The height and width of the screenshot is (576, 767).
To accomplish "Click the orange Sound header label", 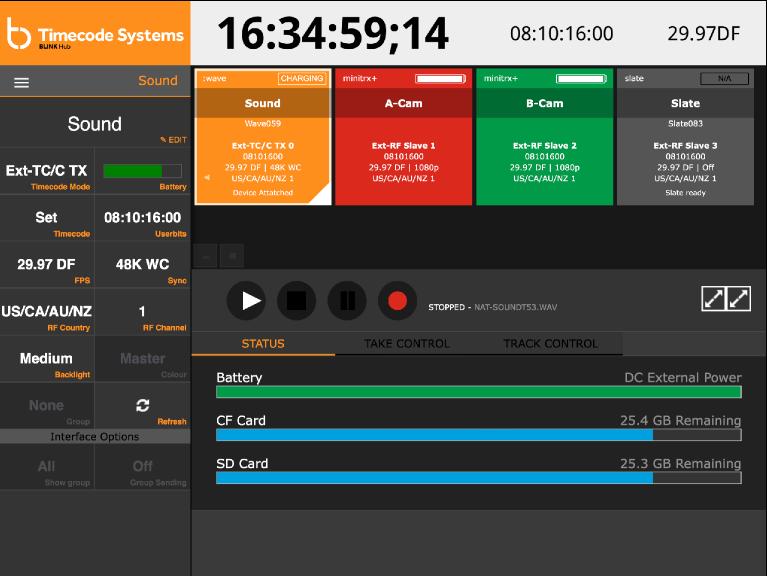I will click(x=158, y=80).
